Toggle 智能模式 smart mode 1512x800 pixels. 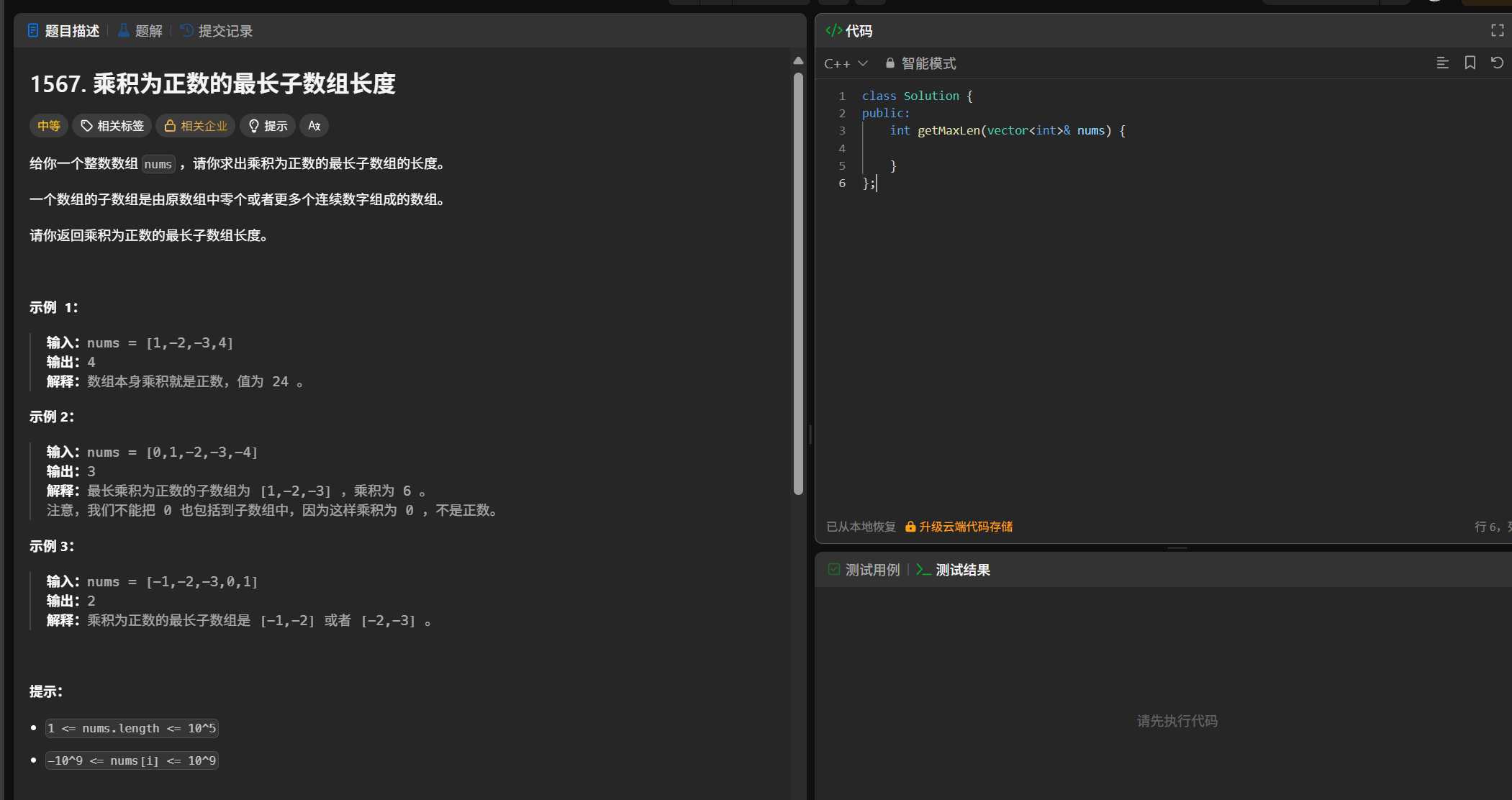[928, 63]
